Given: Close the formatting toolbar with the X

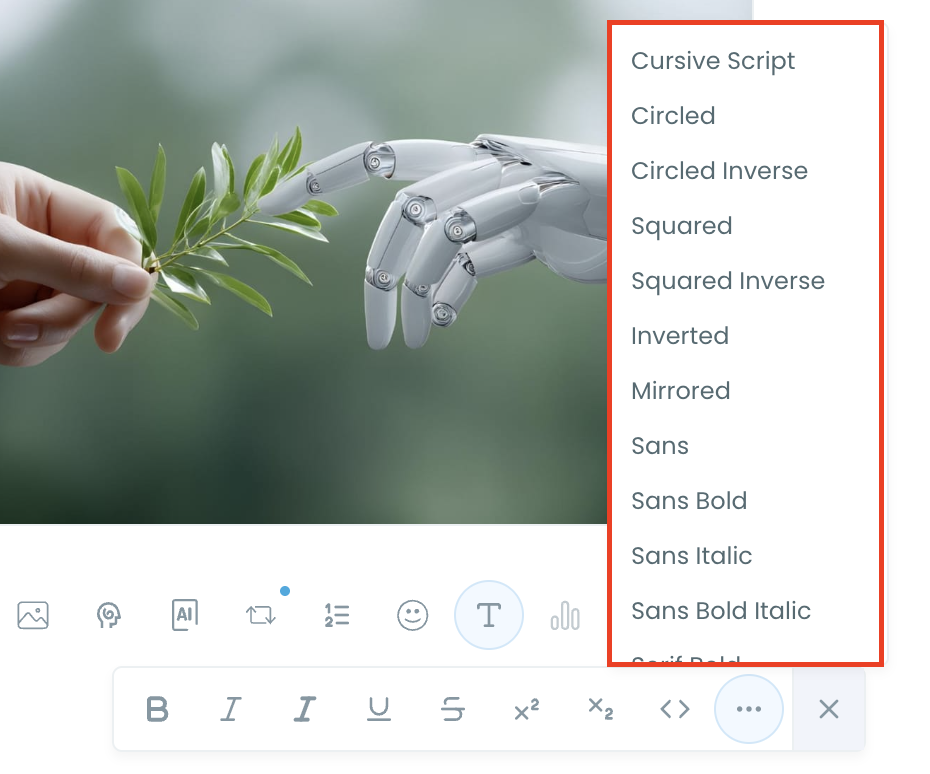Looking at the screenshot, I should click(x=828, y=710).
